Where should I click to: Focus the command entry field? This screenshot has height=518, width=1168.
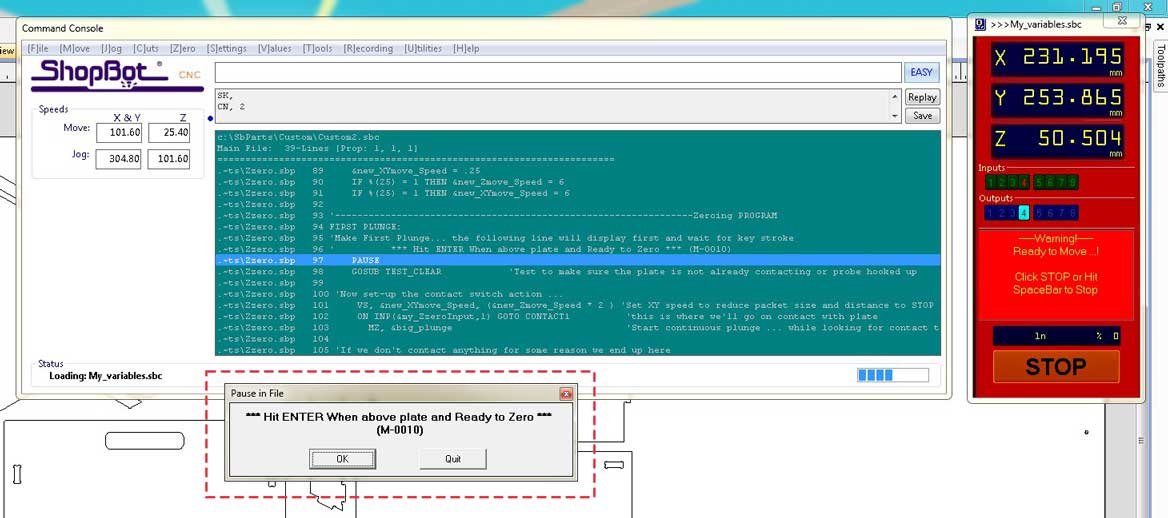(x=558, y=72)
